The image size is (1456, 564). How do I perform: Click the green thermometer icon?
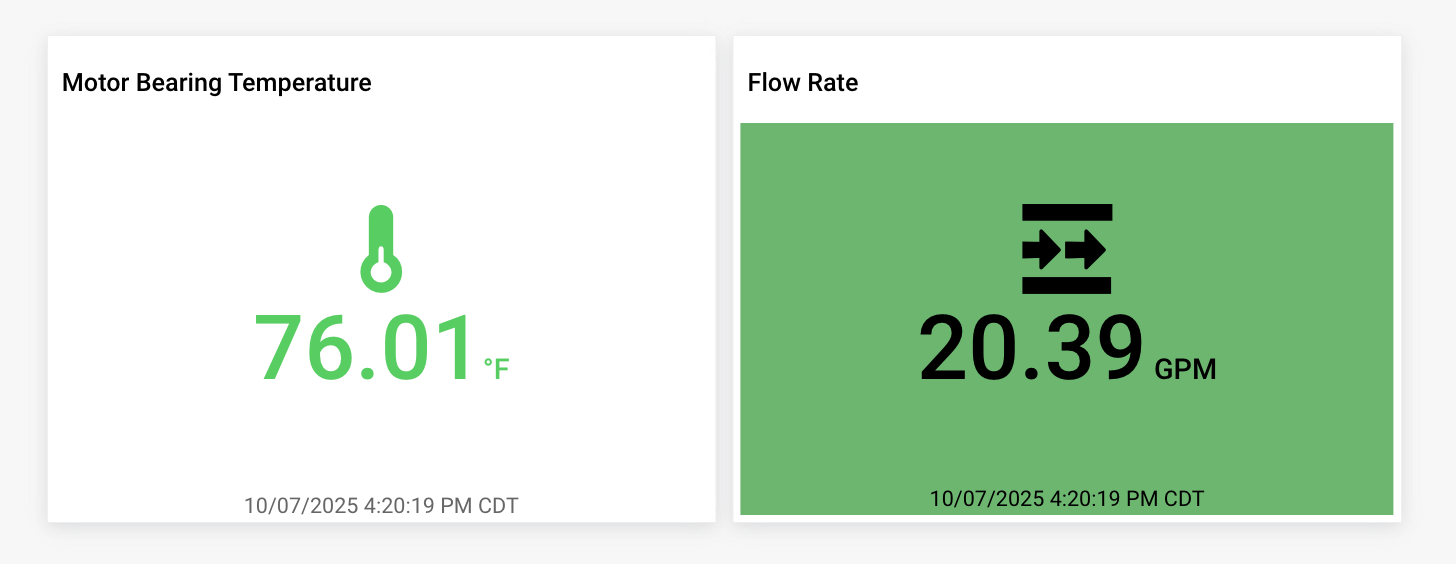coord(380,249)
